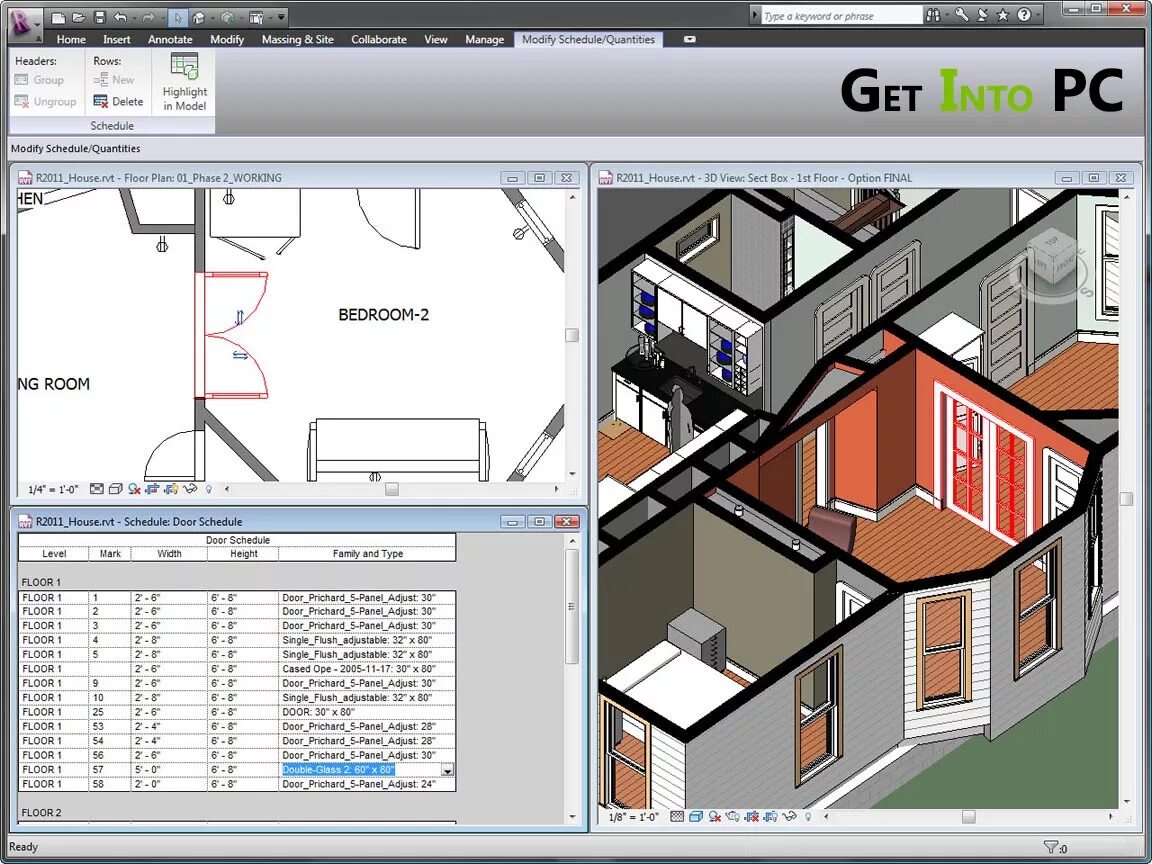Click rendering dialog teapot icon in 3D view bar

732,816
